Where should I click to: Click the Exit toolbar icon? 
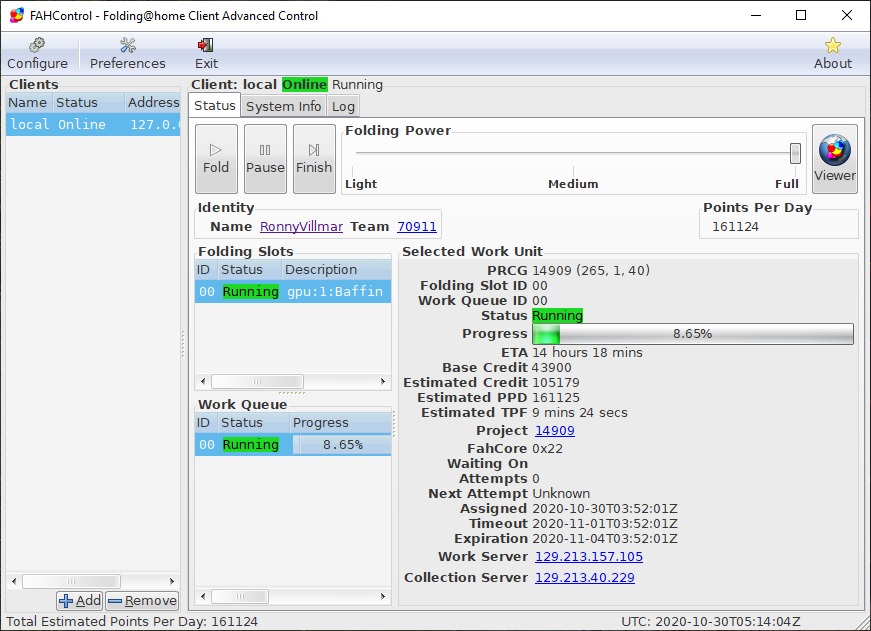pyautogui.click(x=206, y=54)
